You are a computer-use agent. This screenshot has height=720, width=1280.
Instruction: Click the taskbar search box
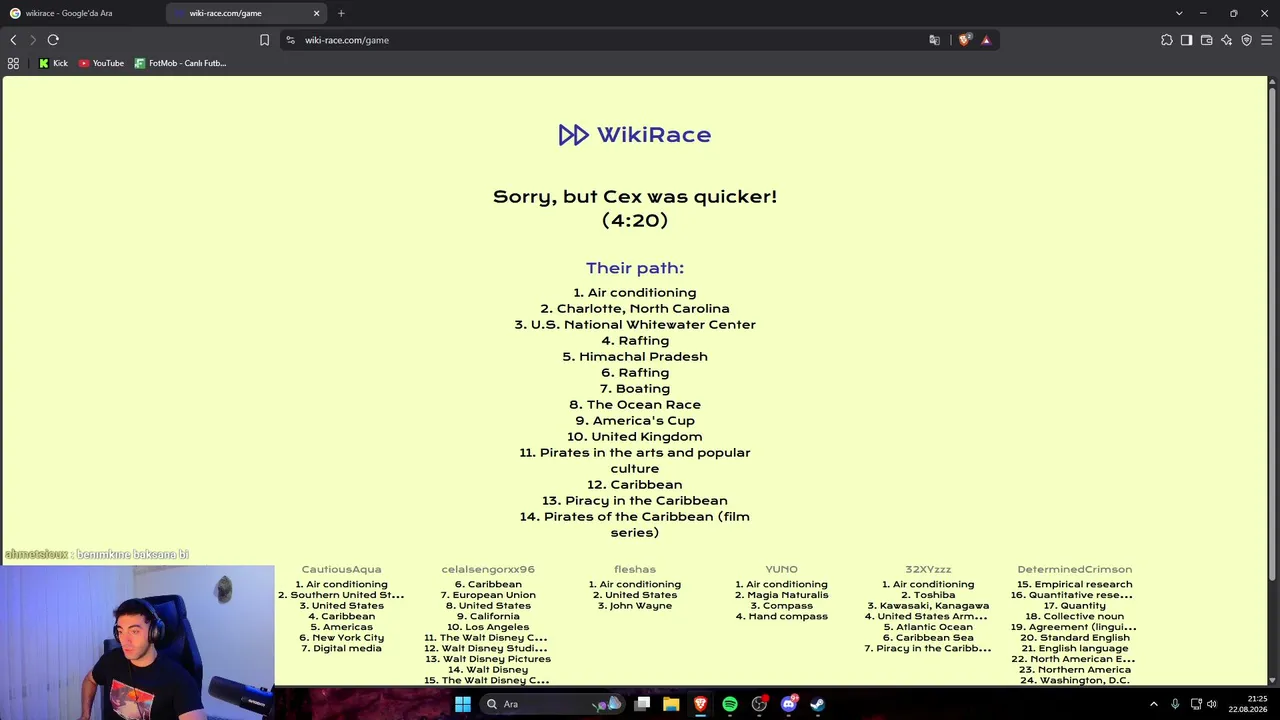[553, 704]
